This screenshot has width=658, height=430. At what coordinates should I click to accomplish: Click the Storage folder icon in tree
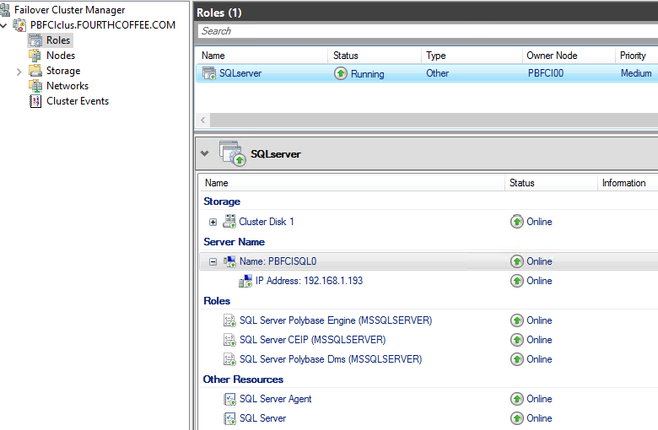pyautogui.click(x=35, y=70)
